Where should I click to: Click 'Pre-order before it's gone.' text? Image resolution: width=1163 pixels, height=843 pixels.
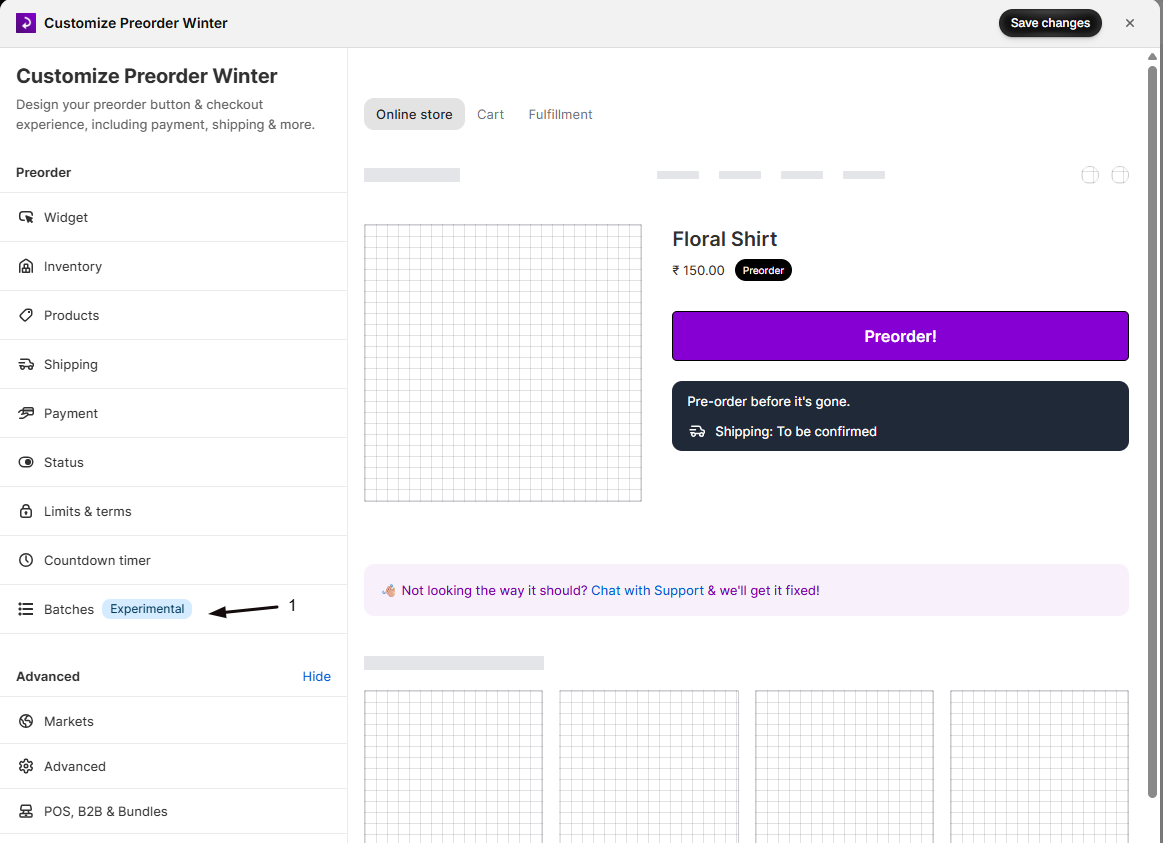(x=768, y=401)
